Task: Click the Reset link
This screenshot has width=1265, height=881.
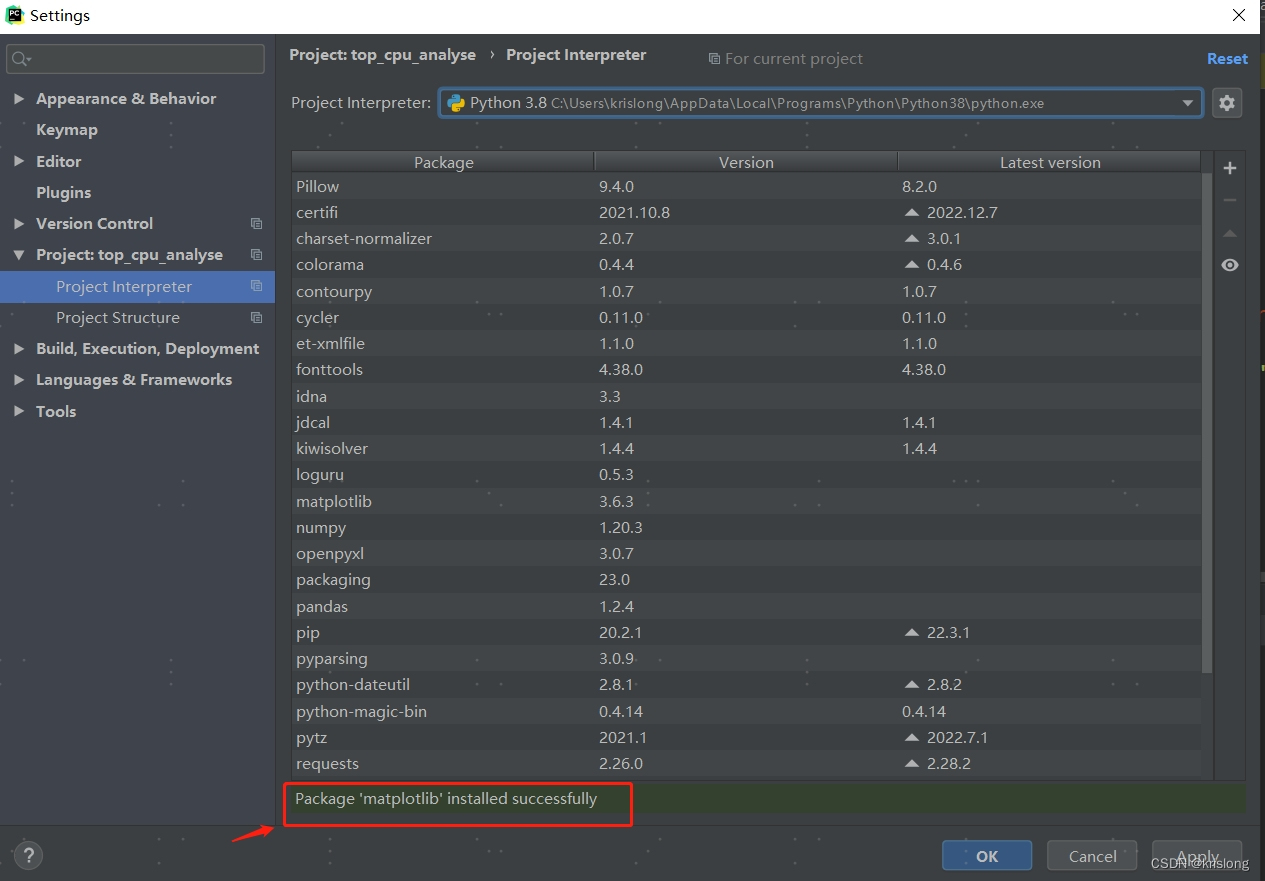Action: click(1227, 59)
